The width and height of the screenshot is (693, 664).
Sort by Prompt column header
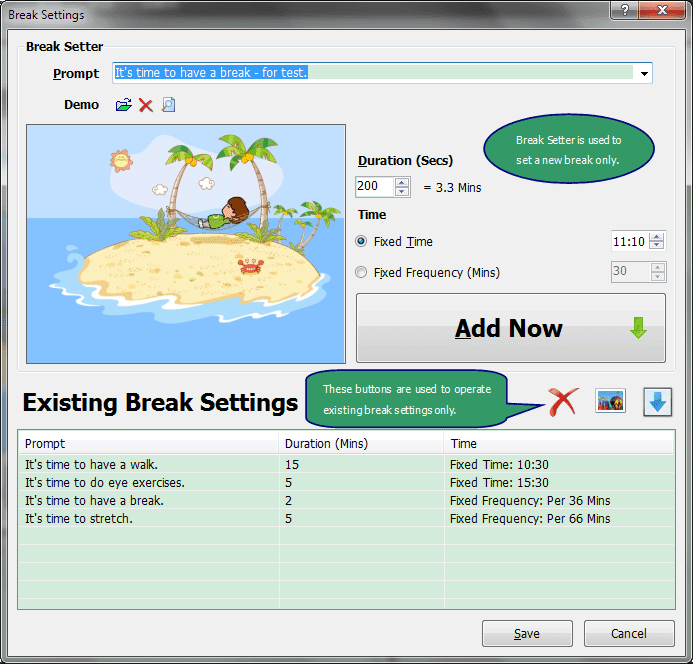148,443
